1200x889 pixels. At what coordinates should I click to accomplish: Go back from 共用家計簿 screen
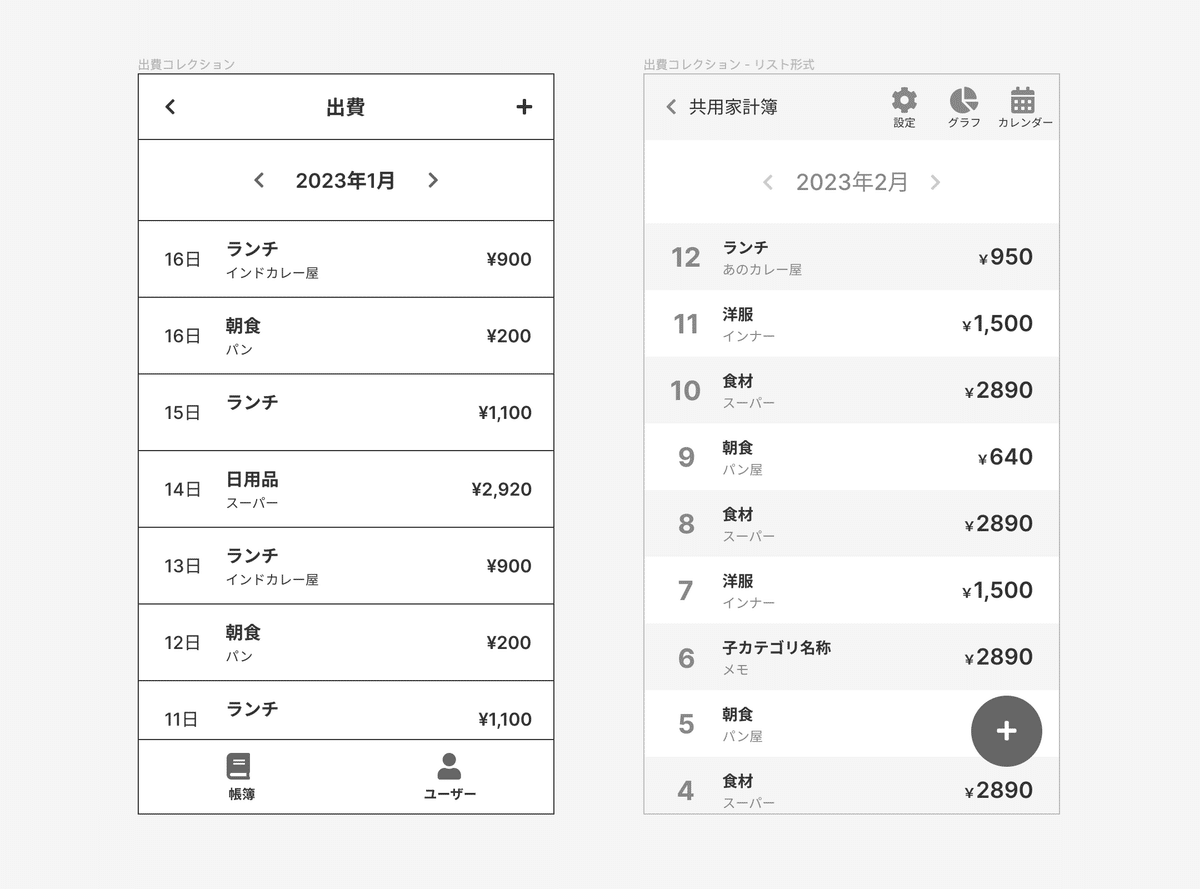pos(671,106)
